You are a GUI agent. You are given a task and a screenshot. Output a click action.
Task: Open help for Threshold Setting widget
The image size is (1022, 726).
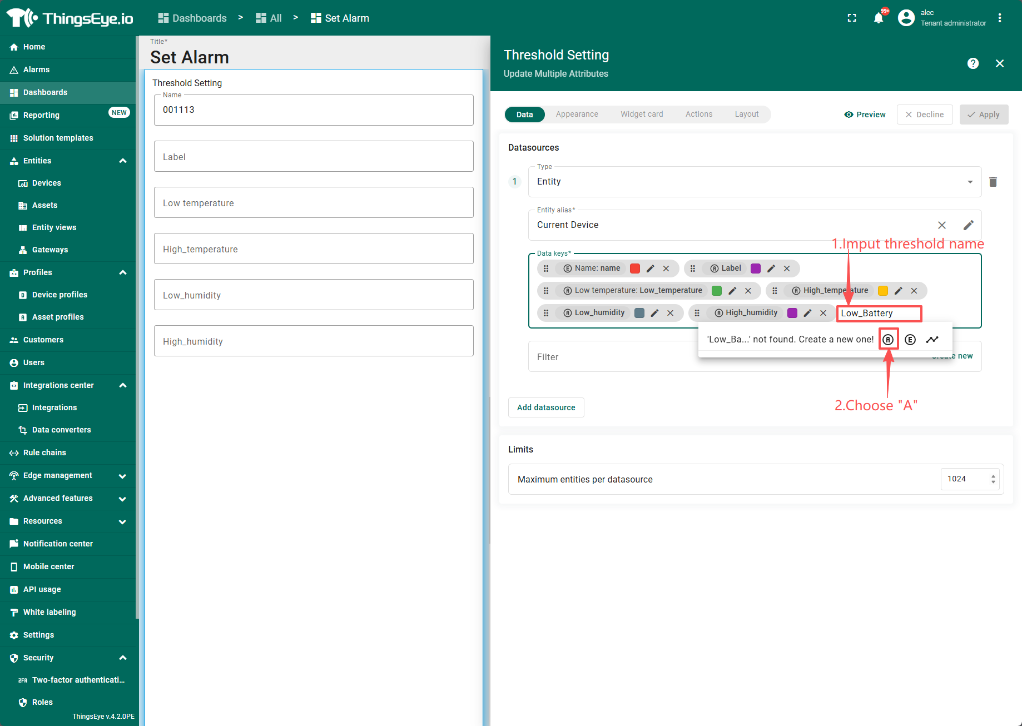point(973,63)
